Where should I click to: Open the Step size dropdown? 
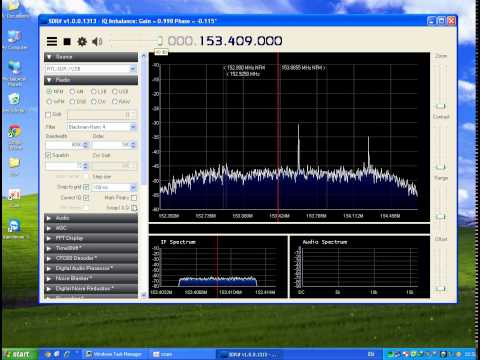(133, 187)
